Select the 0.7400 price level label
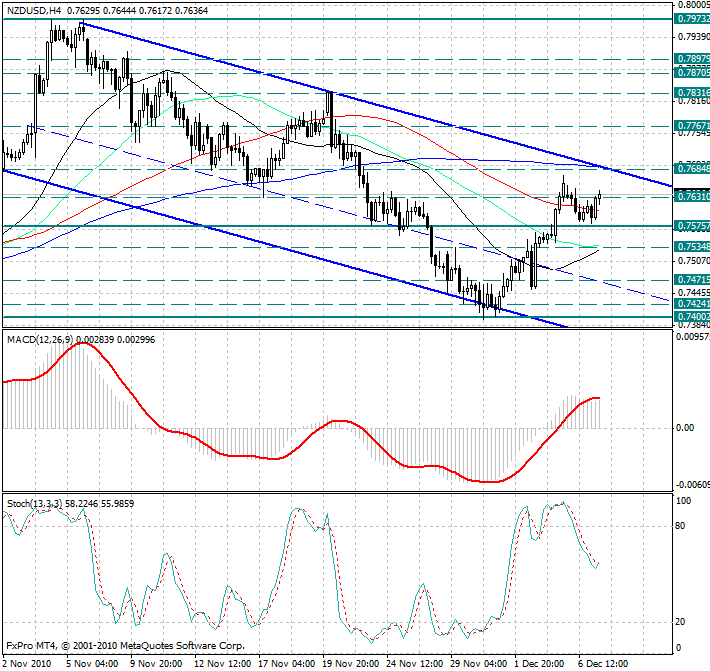 tap(692, 316)
